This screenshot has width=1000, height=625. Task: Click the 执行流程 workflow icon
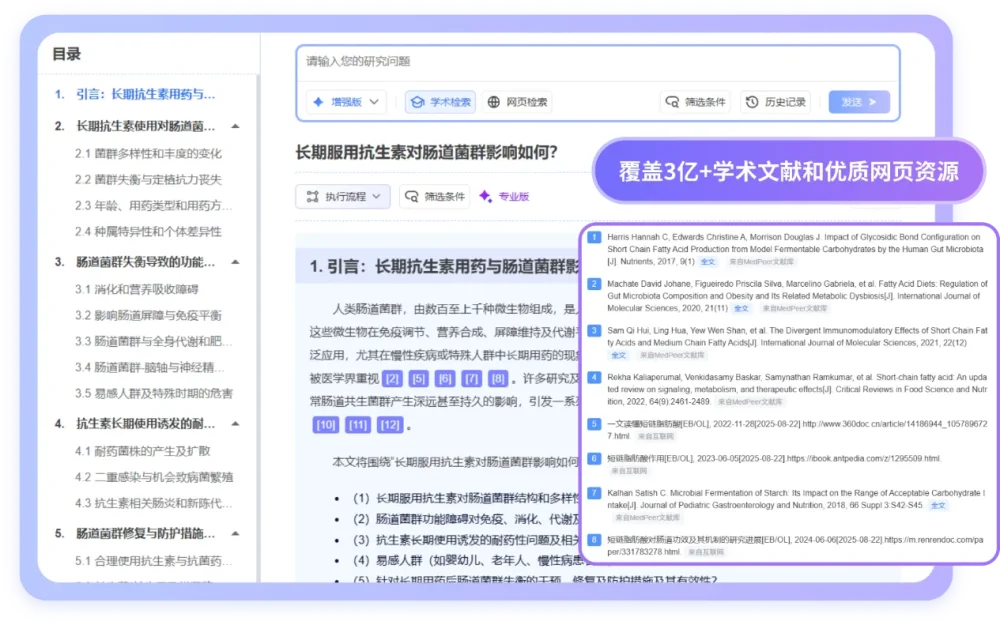point(311,196)
